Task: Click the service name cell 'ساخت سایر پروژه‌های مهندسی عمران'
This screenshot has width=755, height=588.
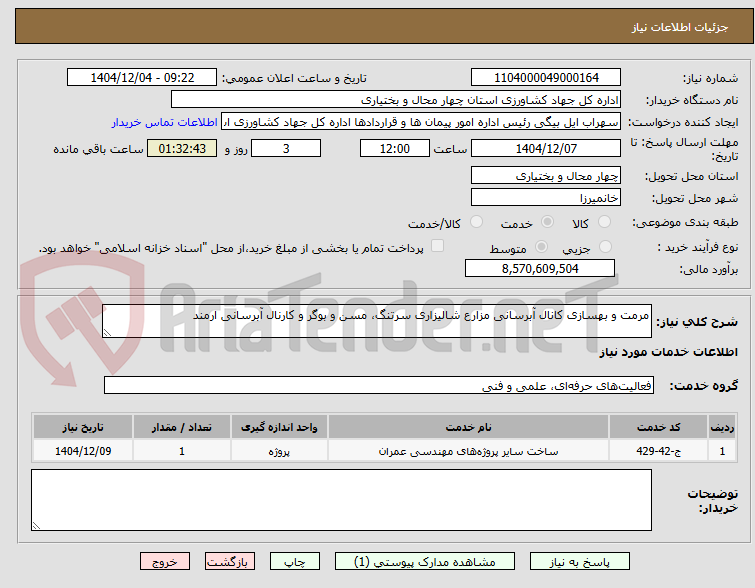Action: tap(469, 451)
